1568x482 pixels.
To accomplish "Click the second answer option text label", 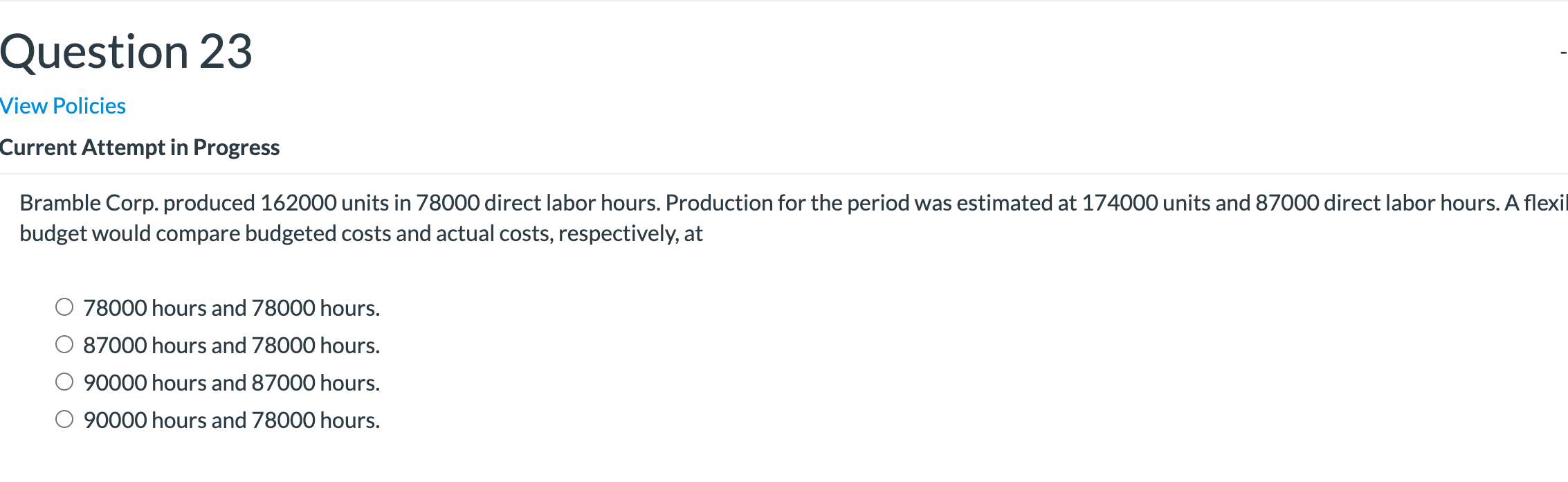I will [x=232, y=344].
